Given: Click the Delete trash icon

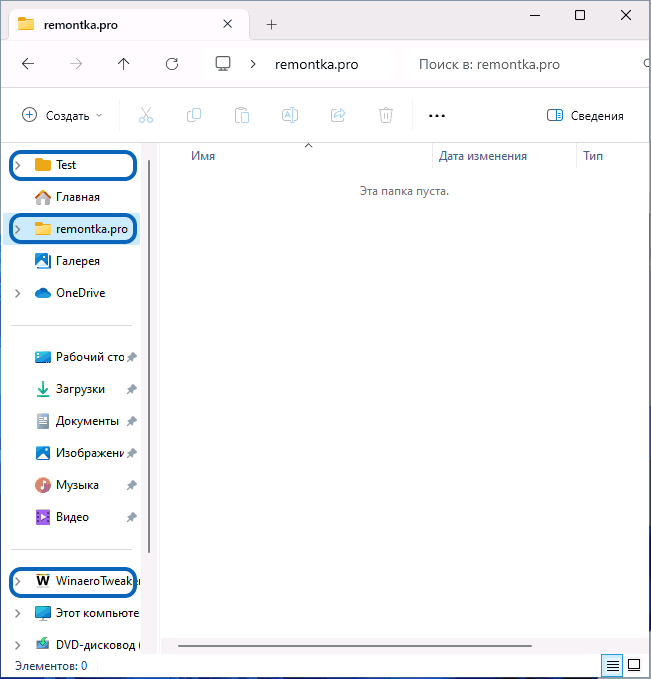Looking at the screenshot, I should (x=385, y=115).
